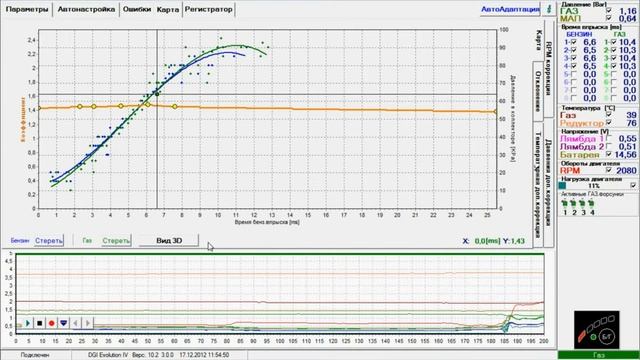
Task: Select yellow map point near 7.6 ms
Action: 175,107
